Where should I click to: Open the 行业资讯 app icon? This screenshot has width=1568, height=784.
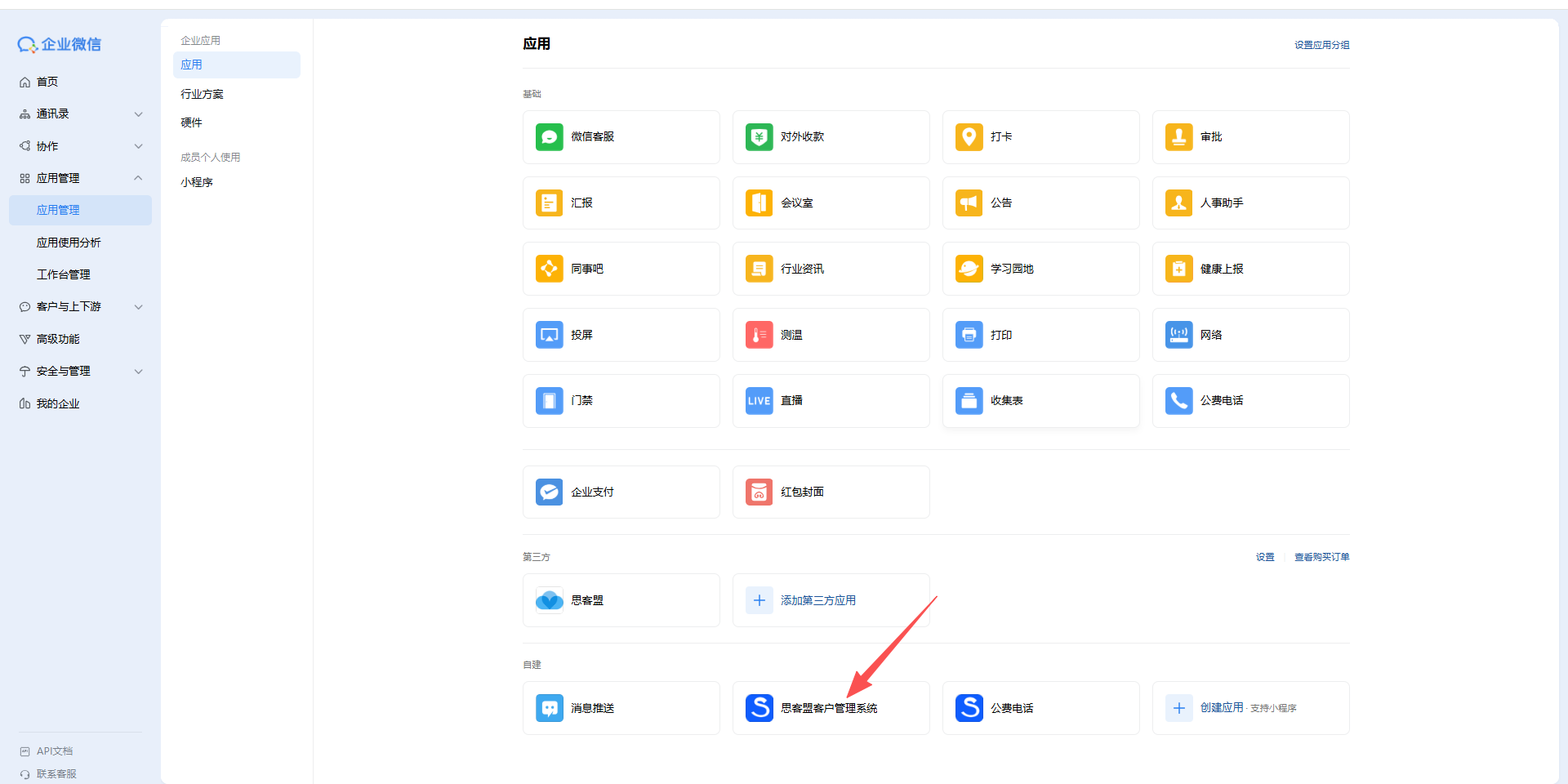click(759, 269)
